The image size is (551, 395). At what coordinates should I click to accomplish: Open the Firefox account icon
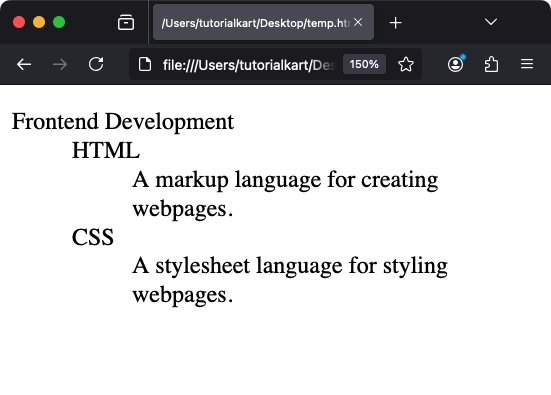(x=455, y=64)
